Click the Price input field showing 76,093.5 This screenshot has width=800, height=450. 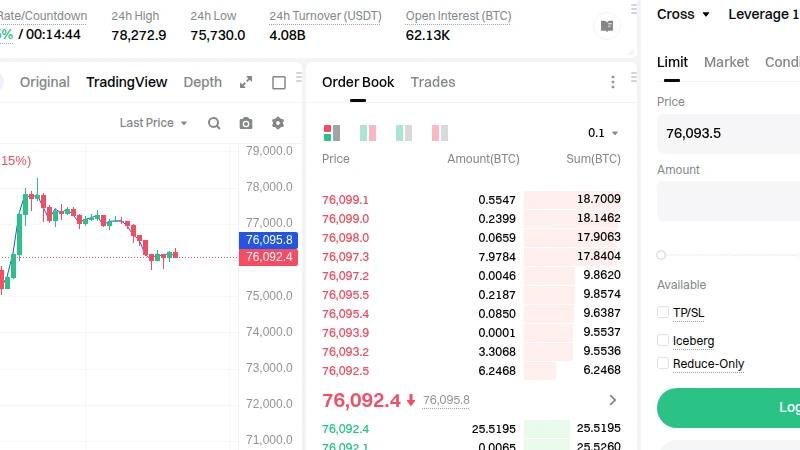click(729, 134)
